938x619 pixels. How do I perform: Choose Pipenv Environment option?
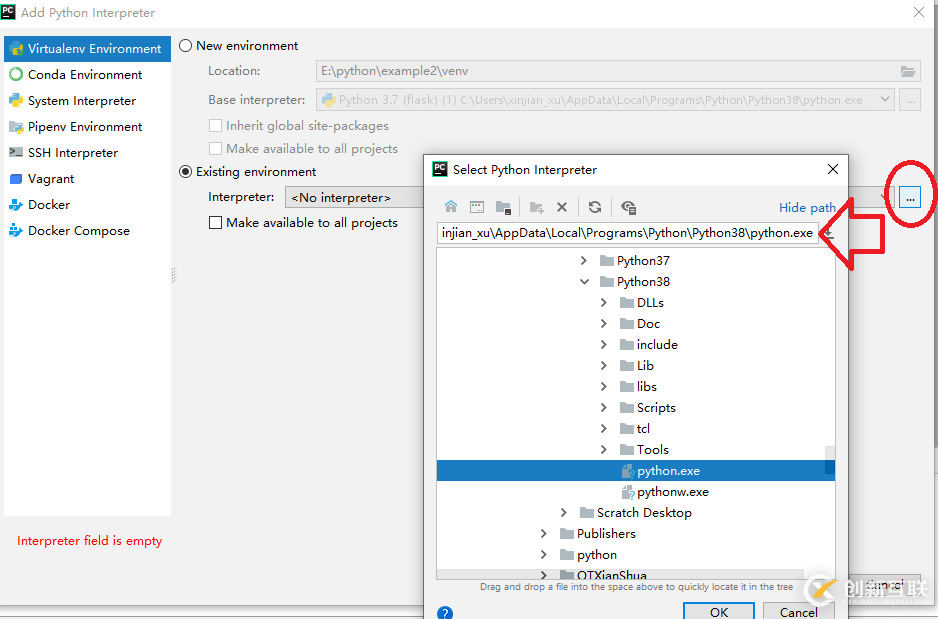coord(87,127)
